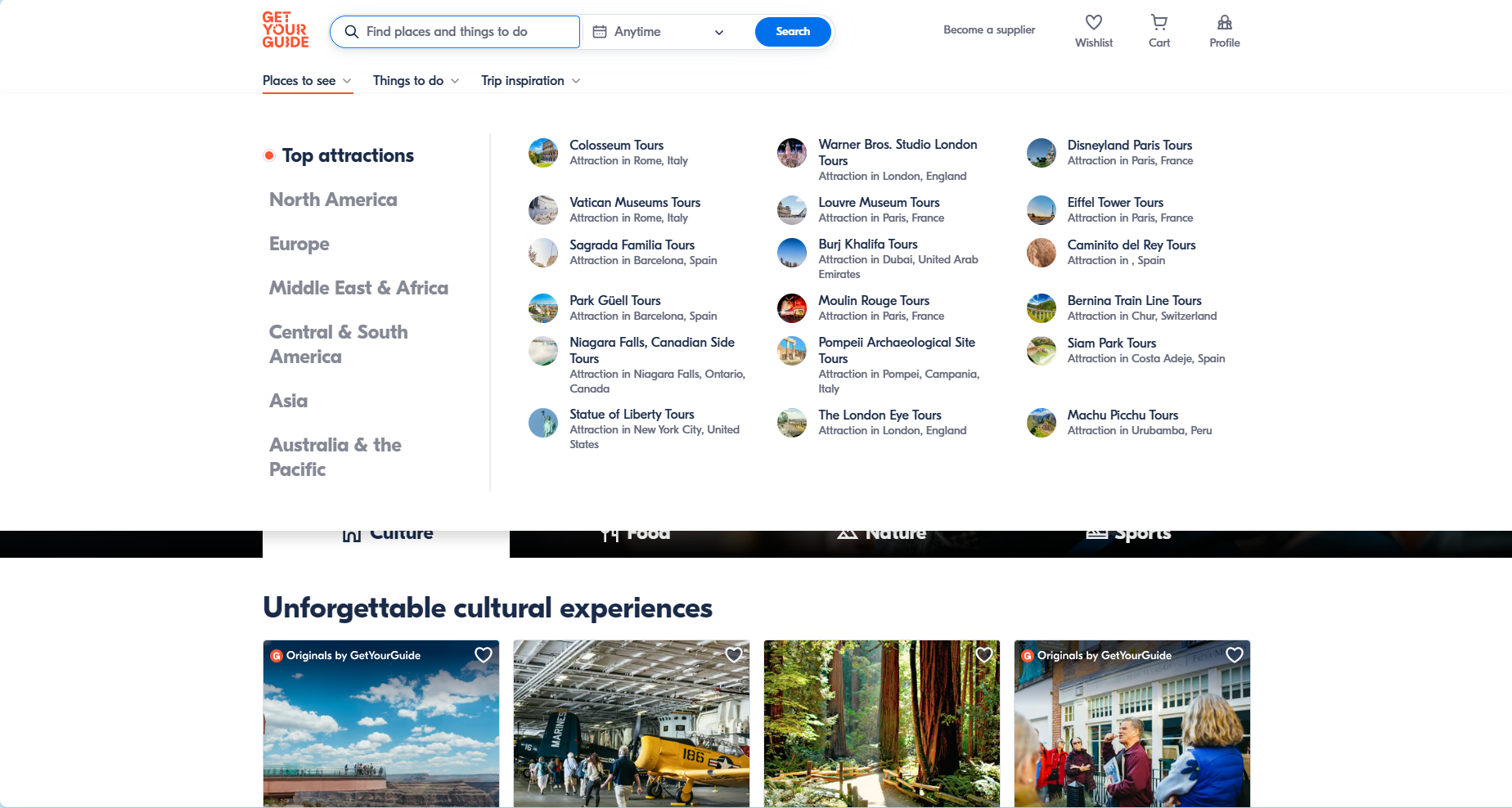The height and width of the screenshot is (808, 1512).
Task: Open the guided walking tour card image
Action: tap(1132, 724)
